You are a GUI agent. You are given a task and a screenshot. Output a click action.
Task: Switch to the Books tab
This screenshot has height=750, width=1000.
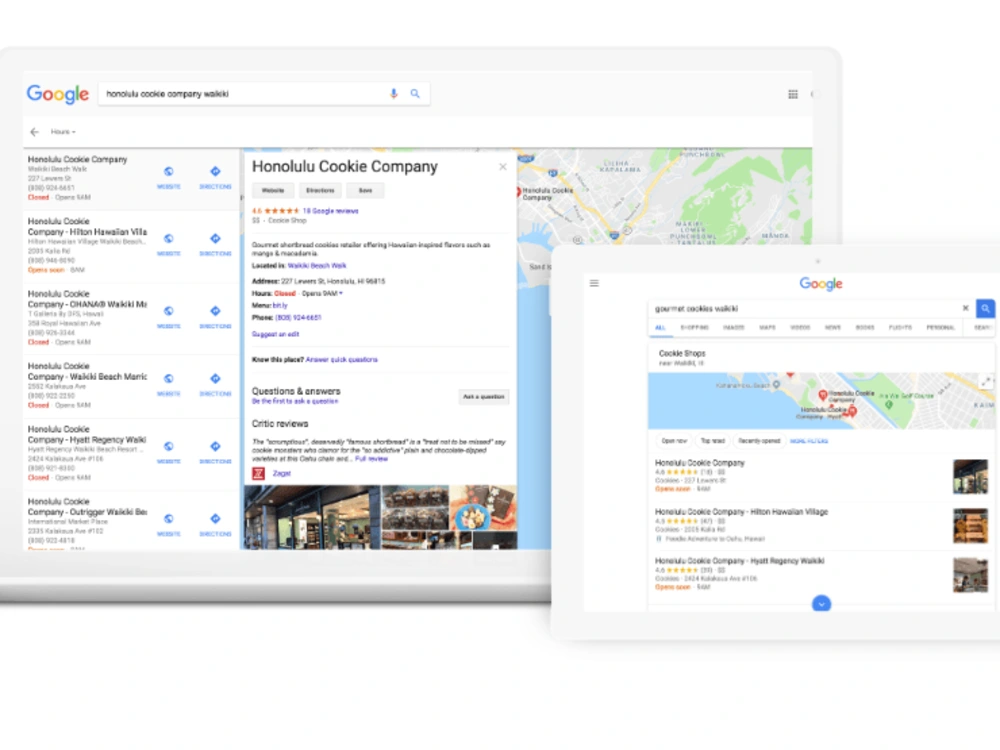[865, 328]
